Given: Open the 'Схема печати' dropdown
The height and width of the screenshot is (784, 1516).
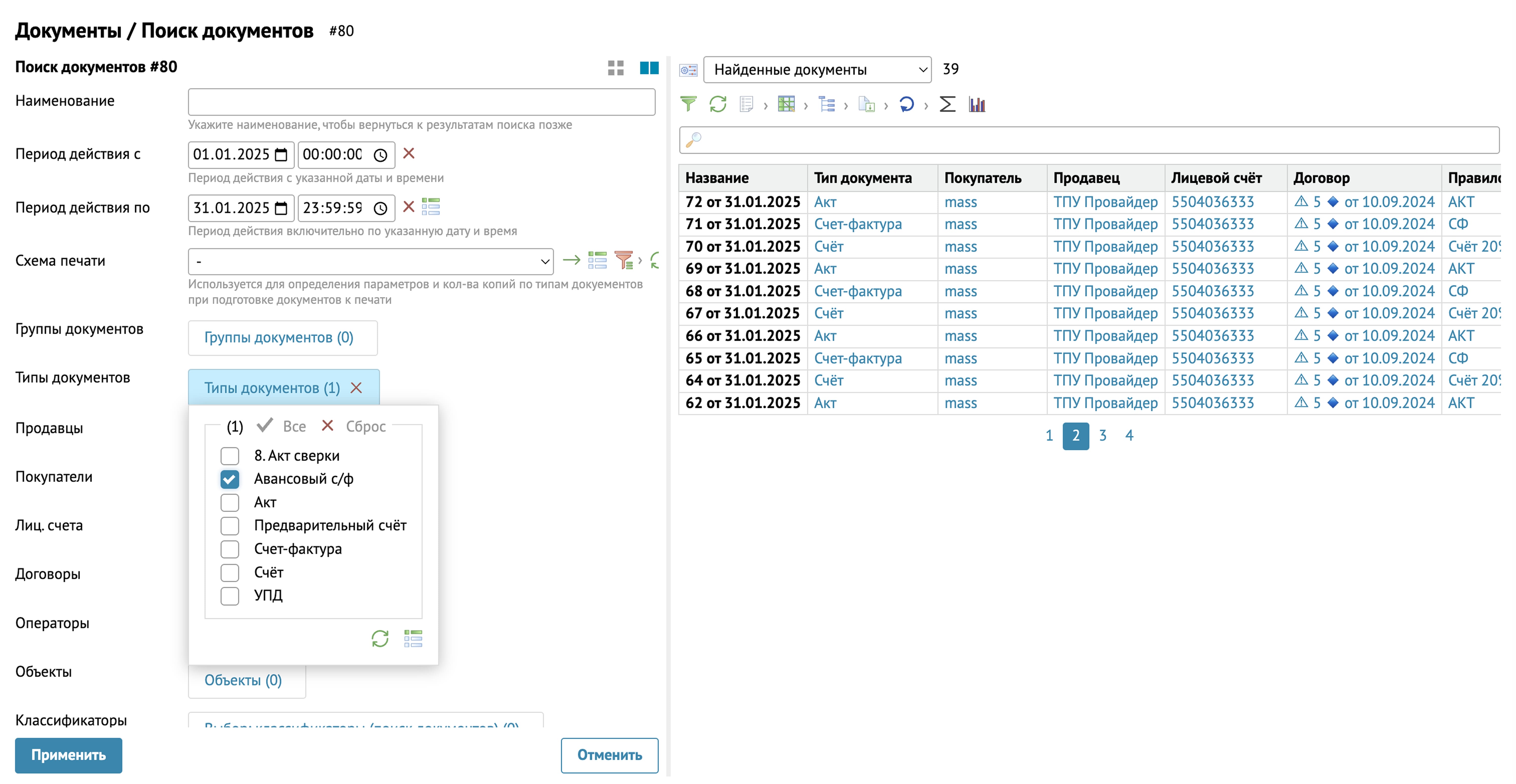Looking at the screenshot, I should pyautogui.click(x=371, y=261).
